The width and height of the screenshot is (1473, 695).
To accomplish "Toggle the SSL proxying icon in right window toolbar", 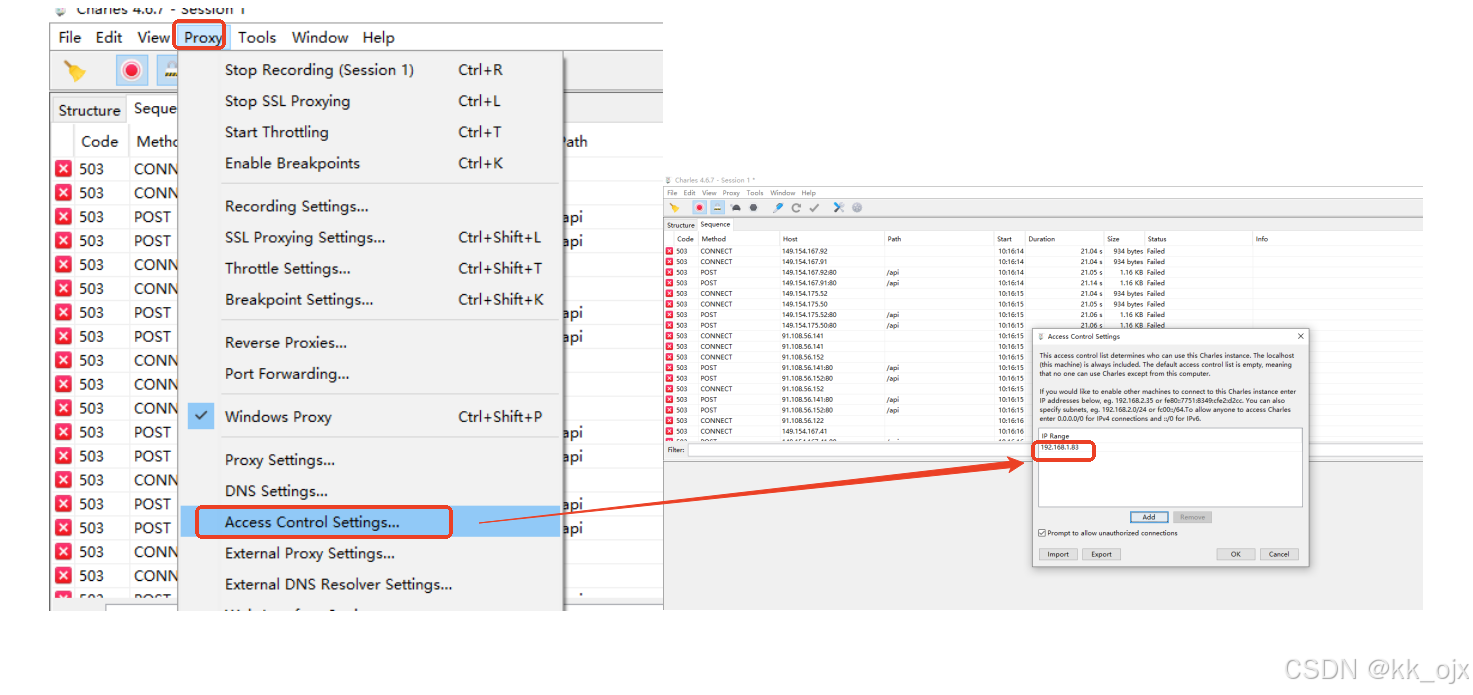I will pyautogui.click(x=717, y=208).
